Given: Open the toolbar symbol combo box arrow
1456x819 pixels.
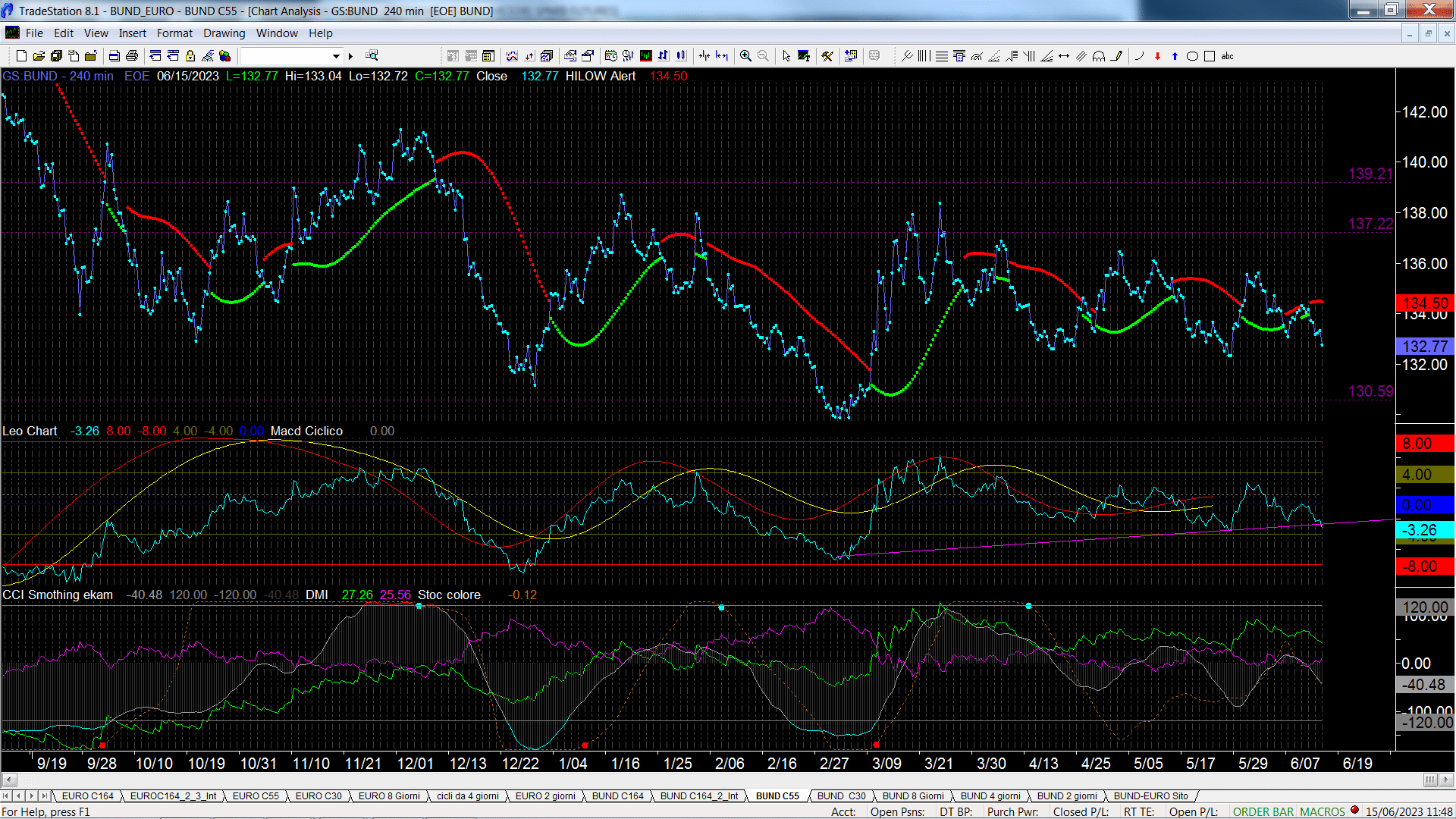Looking at the screenshot, I should 336,56.
